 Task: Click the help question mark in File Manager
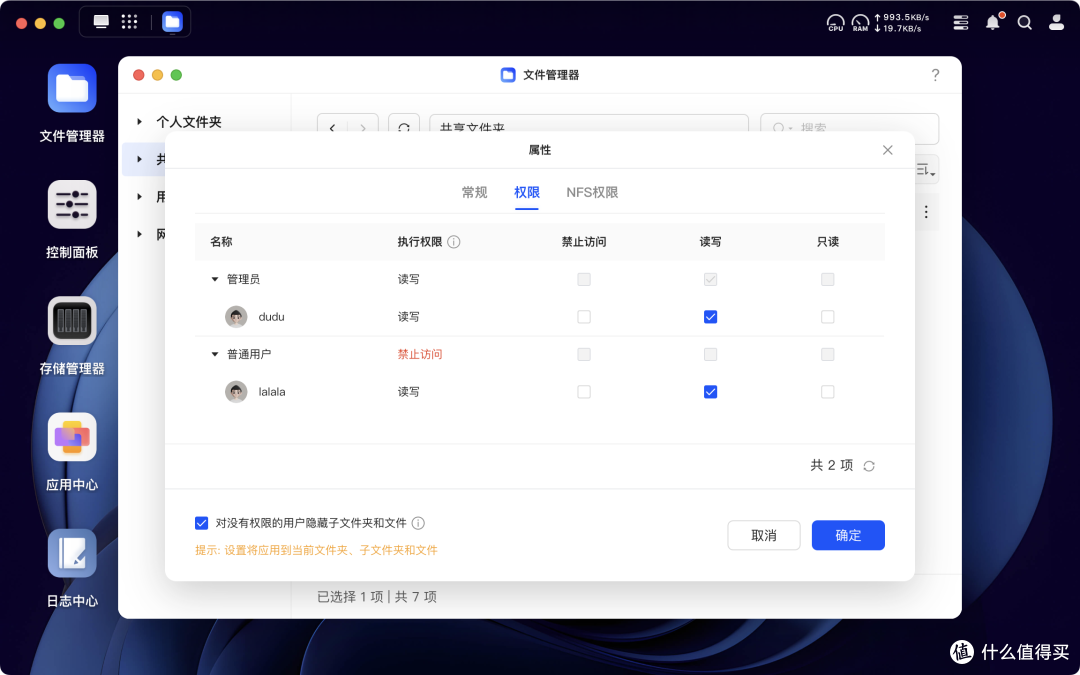tap(935, 75)
